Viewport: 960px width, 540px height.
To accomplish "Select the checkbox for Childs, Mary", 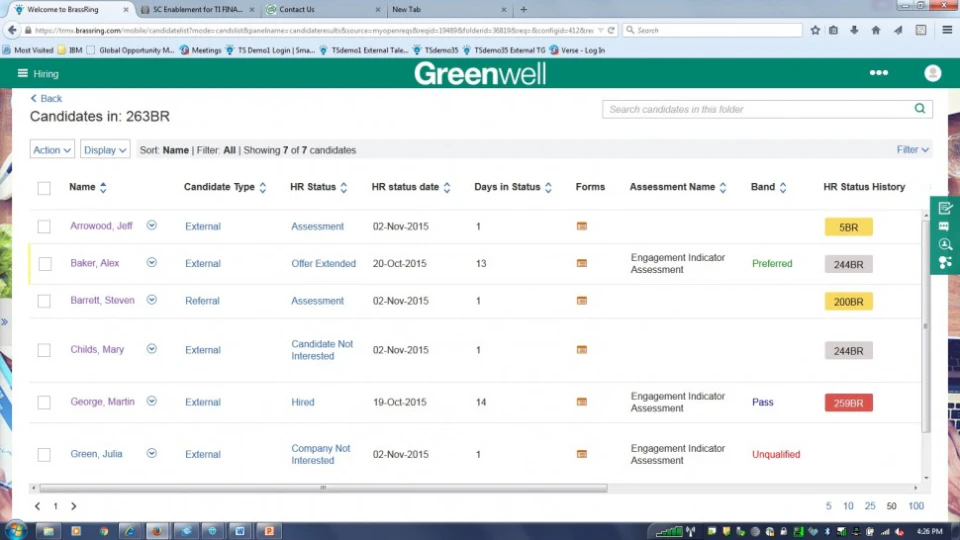I will pyautogui.click(x=44, y=350).
